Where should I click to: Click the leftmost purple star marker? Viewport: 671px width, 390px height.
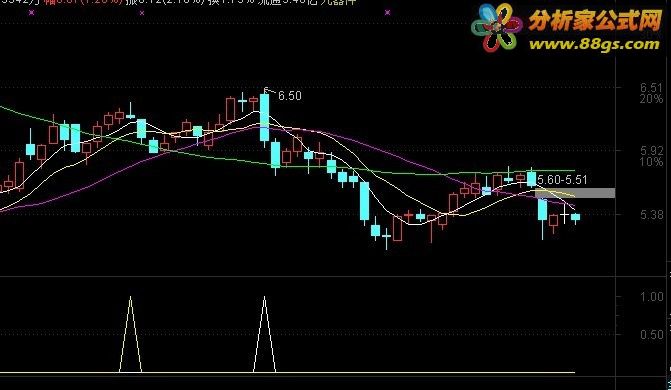click(x=31, y=13)
